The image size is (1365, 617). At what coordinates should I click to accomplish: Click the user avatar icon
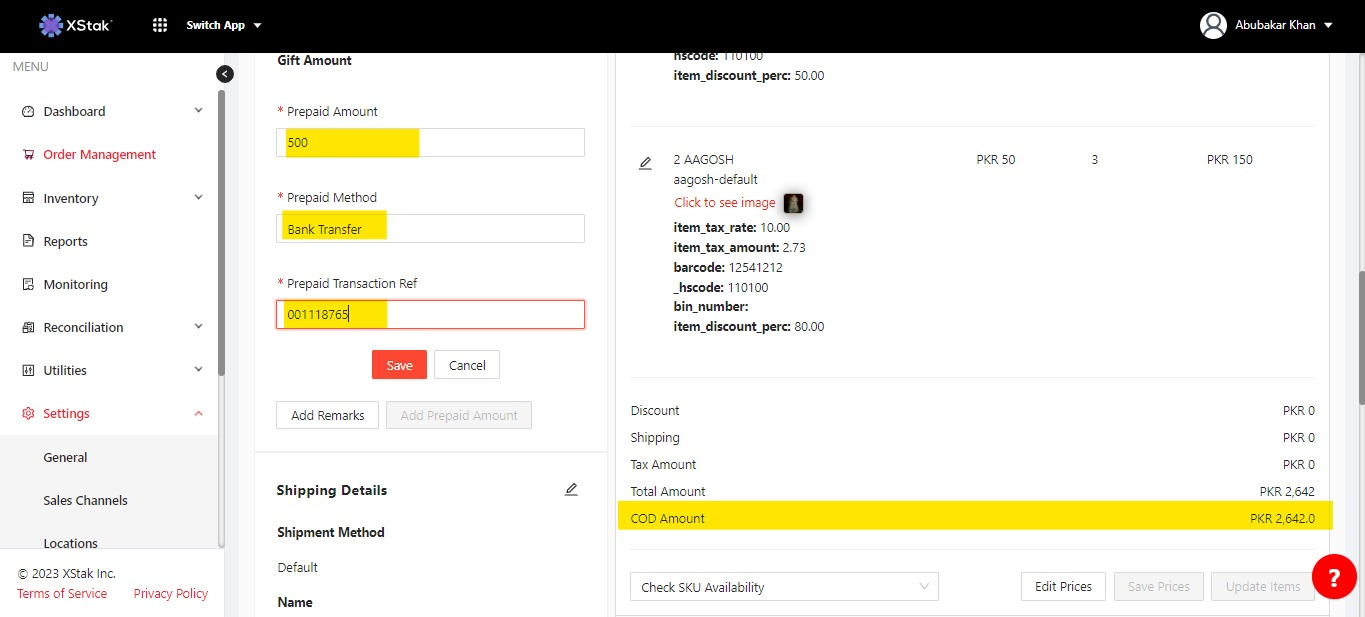[x=1213, y=25]
